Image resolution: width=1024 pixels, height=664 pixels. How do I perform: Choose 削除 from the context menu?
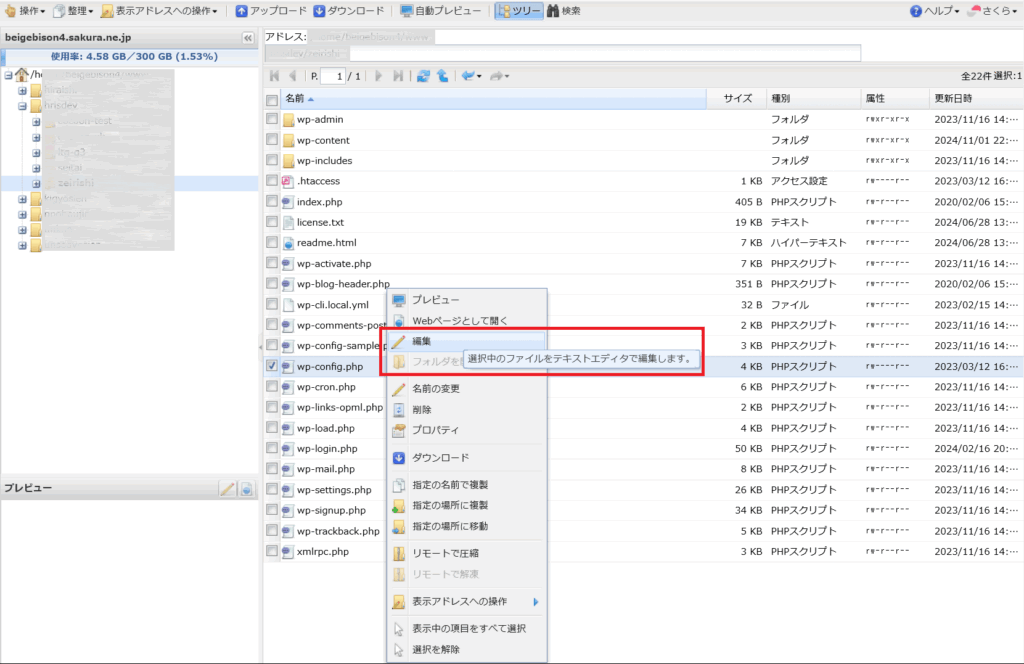click(x=422, y=409)
